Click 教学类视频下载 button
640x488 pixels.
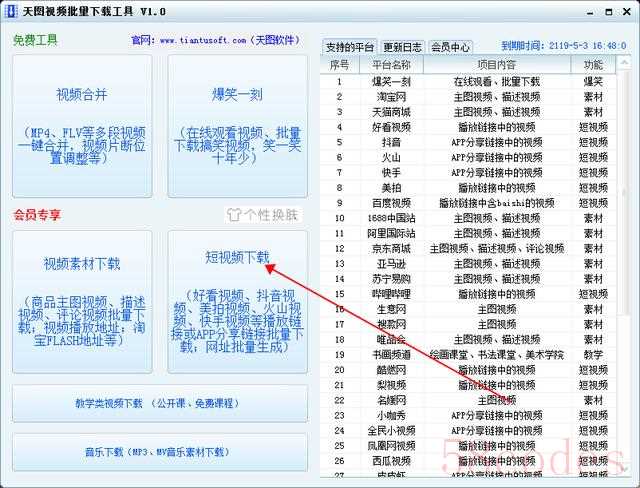(160, 403)
